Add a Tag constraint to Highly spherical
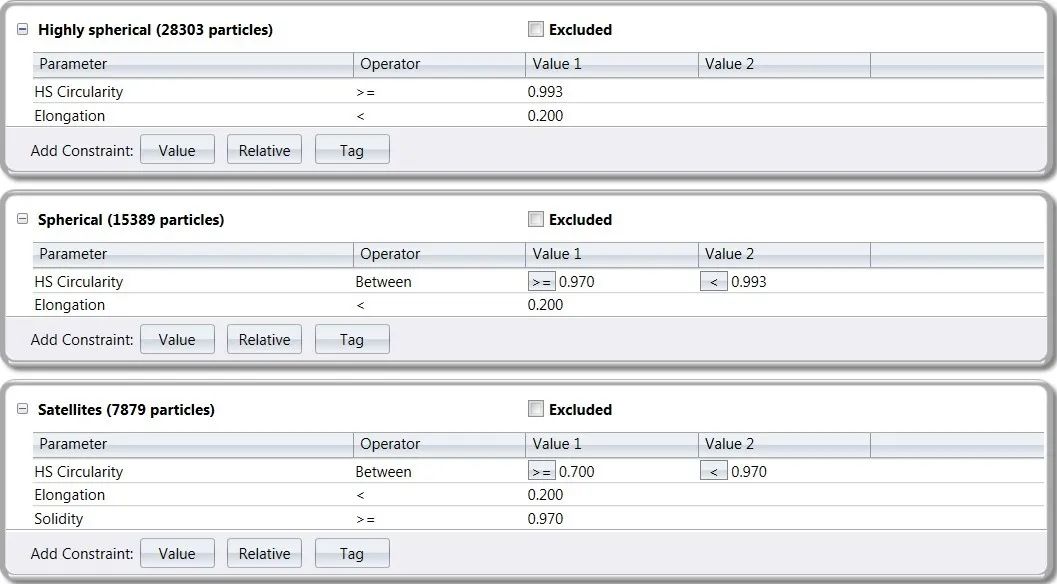 [351, 151]
